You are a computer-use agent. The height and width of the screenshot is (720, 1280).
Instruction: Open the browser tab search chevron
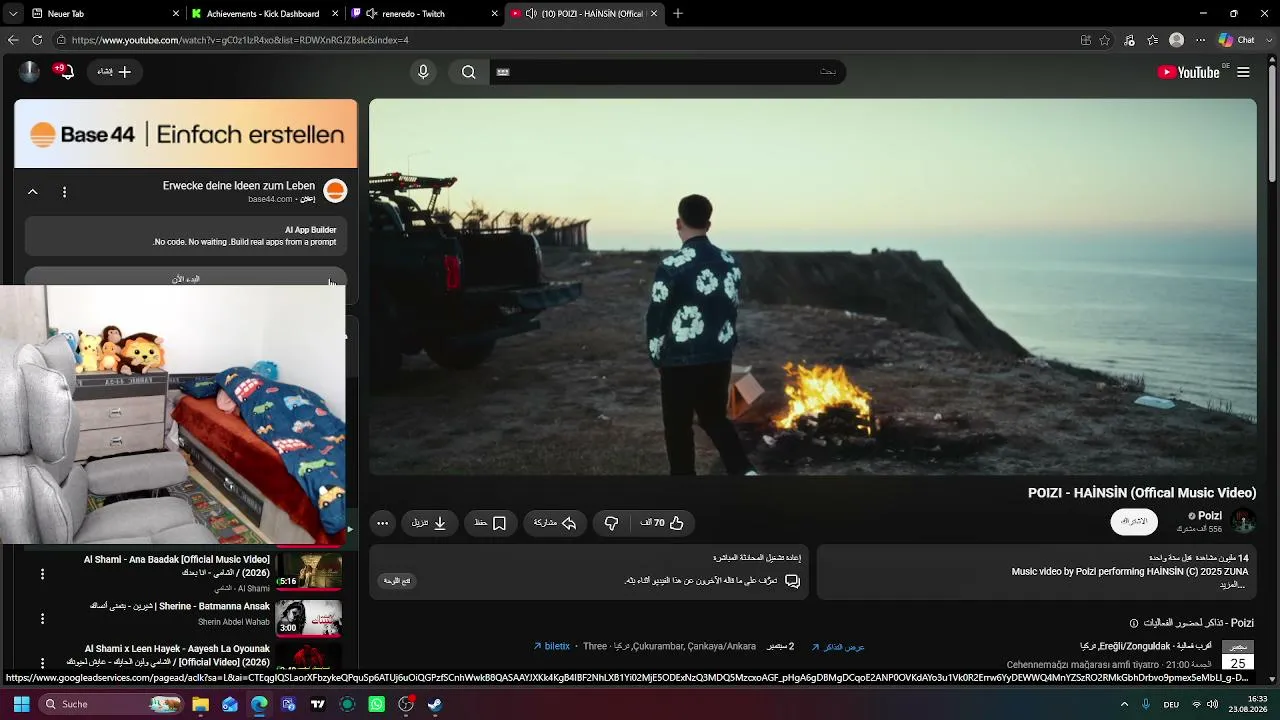tap(13, 14)
